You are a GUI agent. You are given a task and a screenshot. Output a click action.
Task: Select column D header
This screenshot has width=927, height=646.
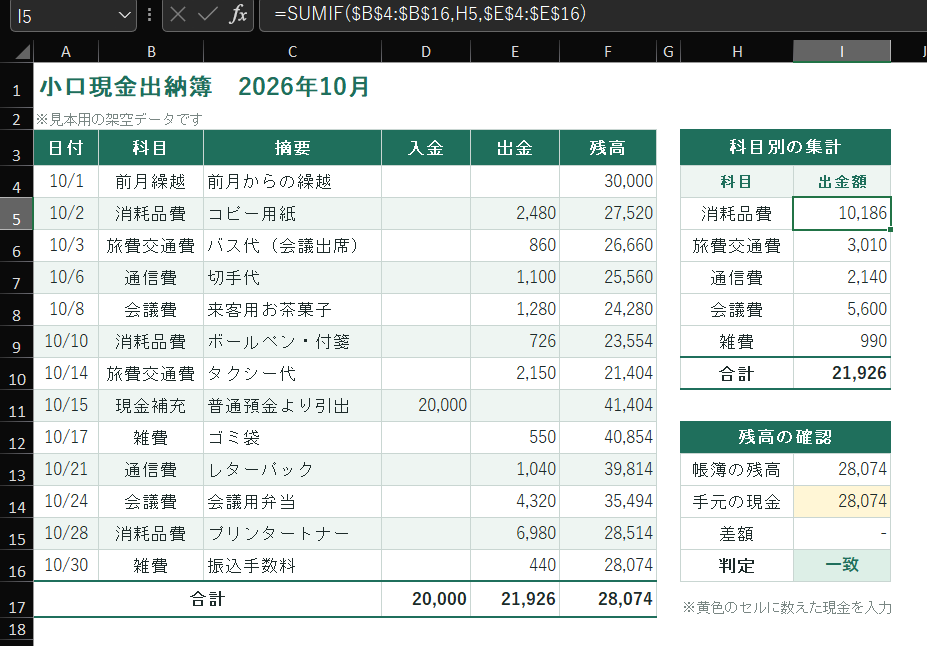click(426, 52)
